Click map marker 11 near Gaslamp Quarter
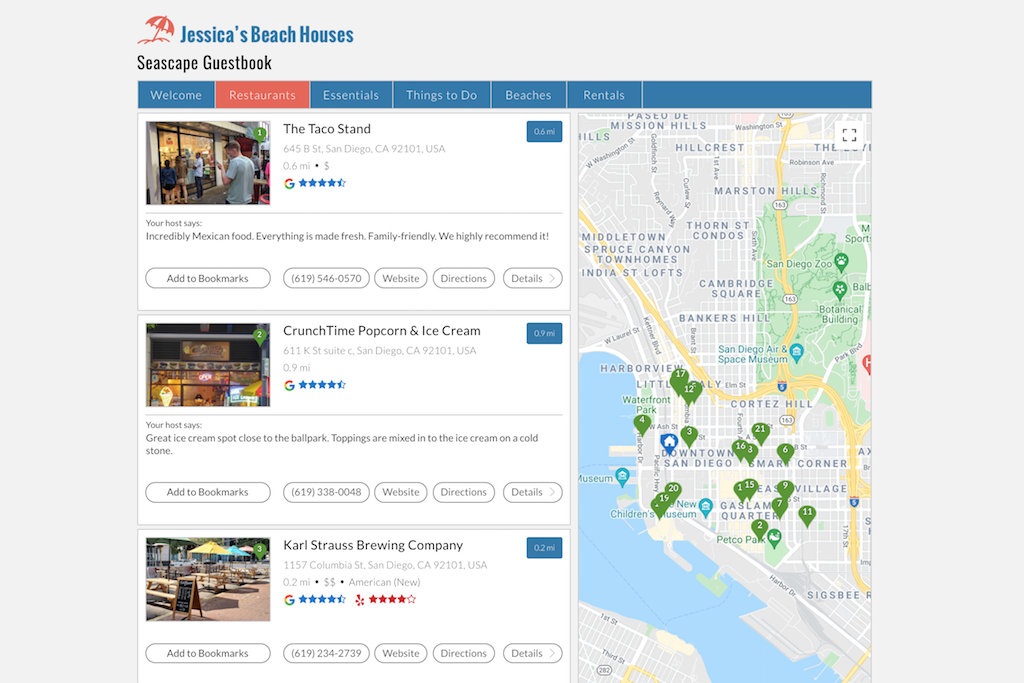The height and width of the screenshot is (683, 1024). point(807,513)
